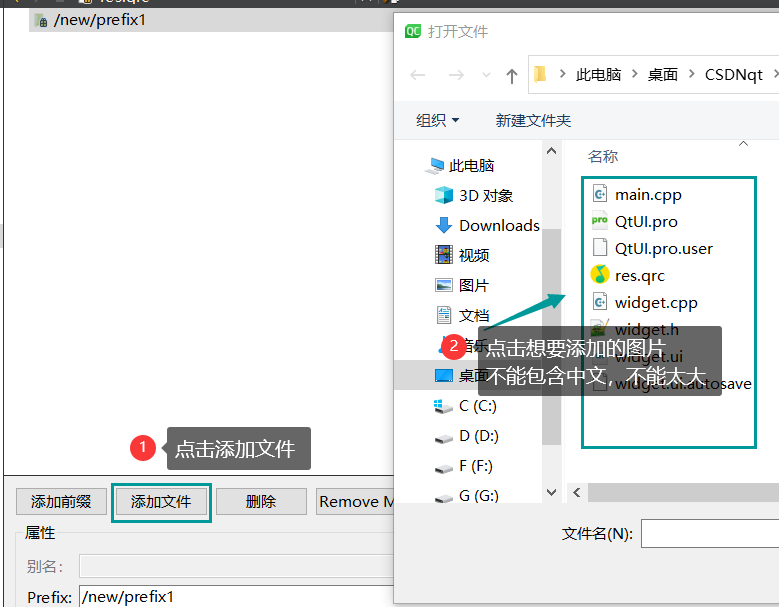Click the 添加前缀 button
This screenshot has height=607, width=779.
click(x=61, y=502)
